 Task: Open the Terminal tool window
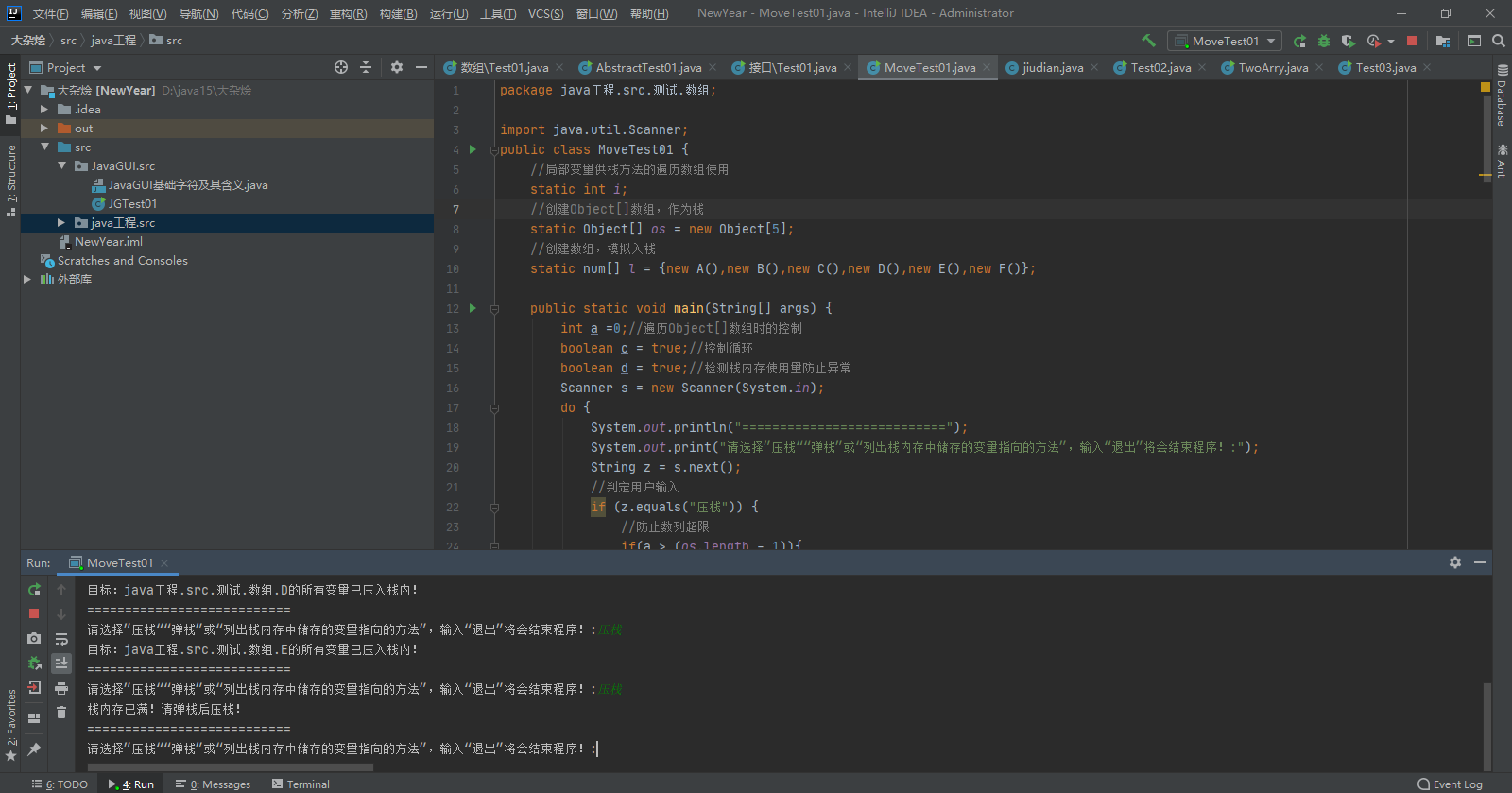tap(301, 784)
